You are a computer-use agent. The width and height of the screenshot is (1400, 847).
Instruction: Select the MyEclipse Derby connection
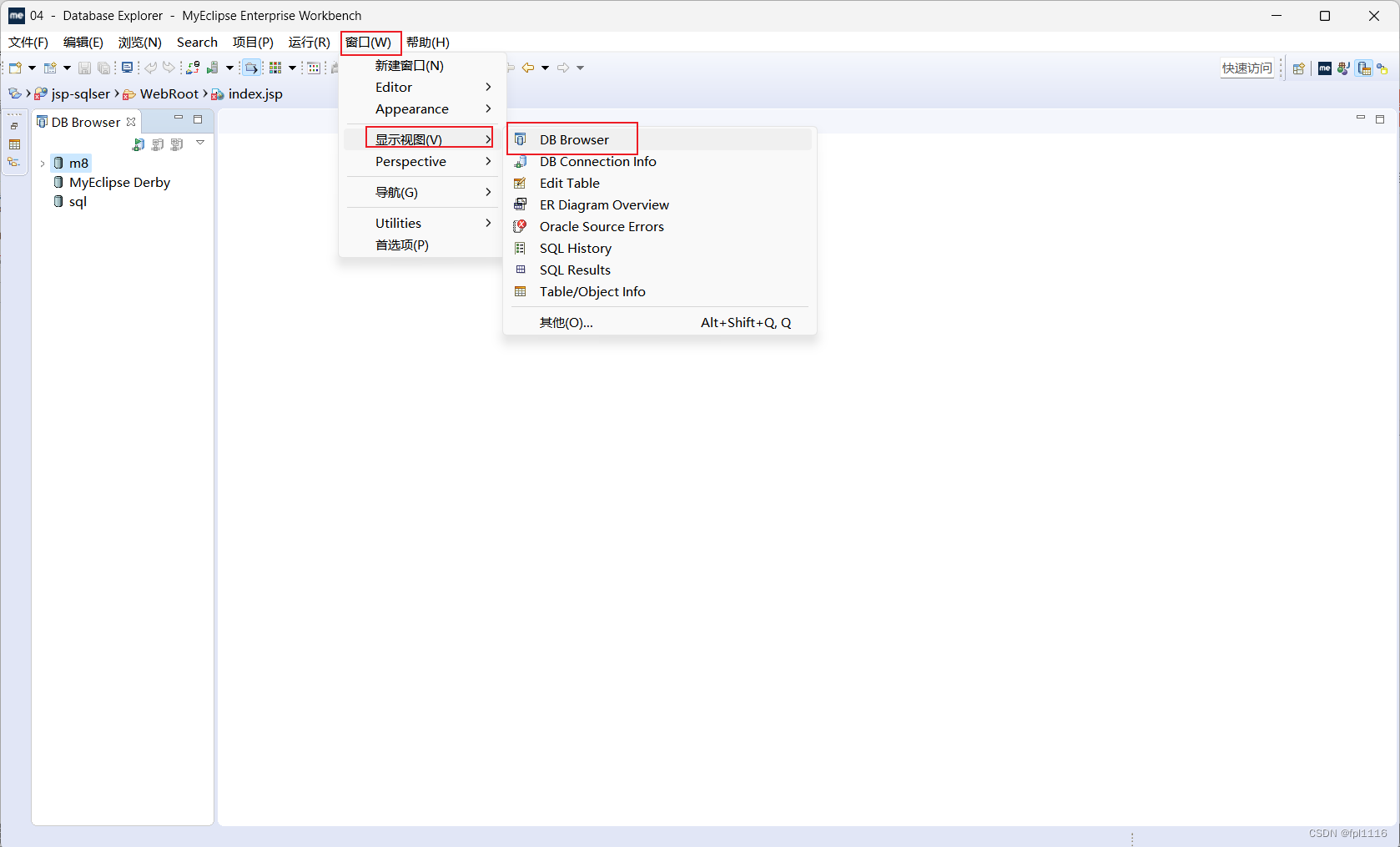pos(112,183)
